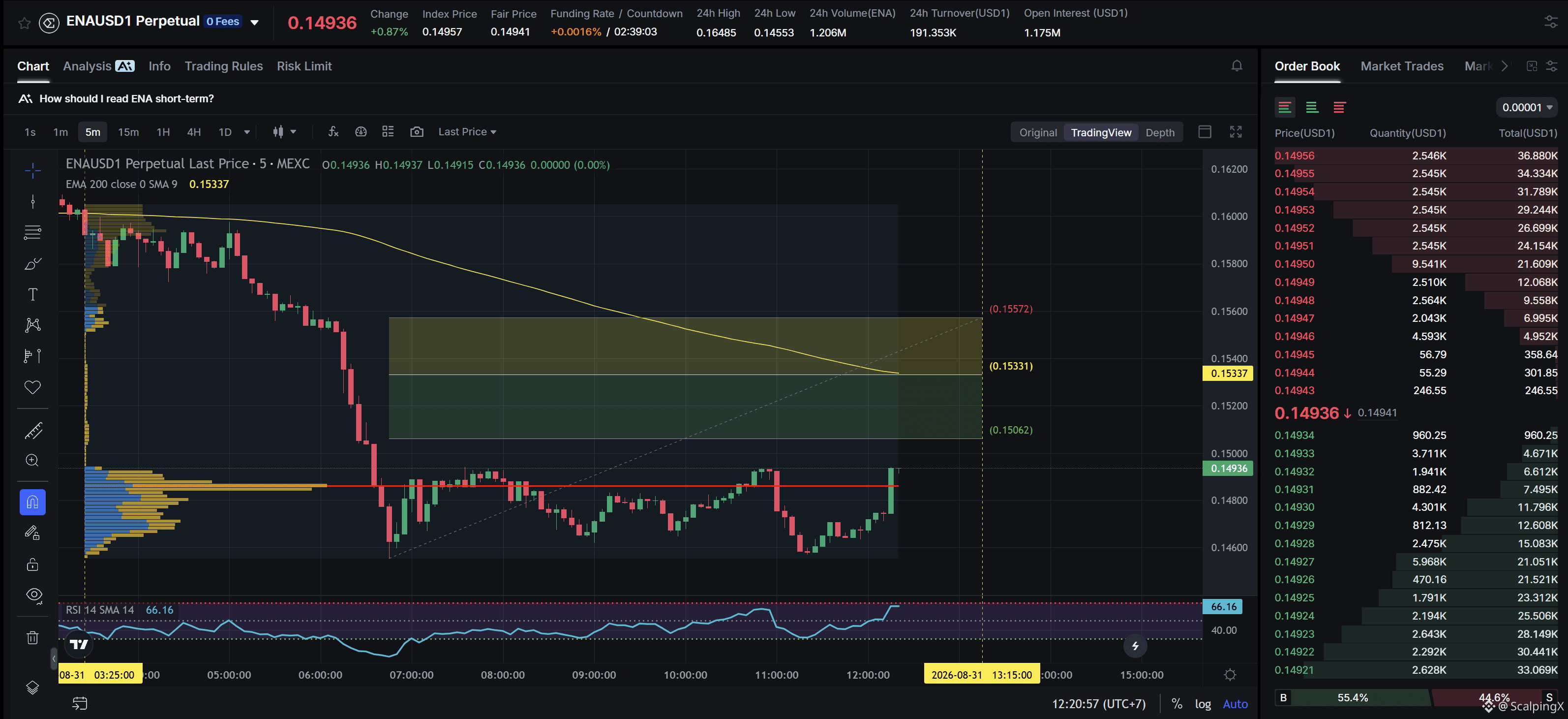Open chart axis settings gear icon

1230,675
